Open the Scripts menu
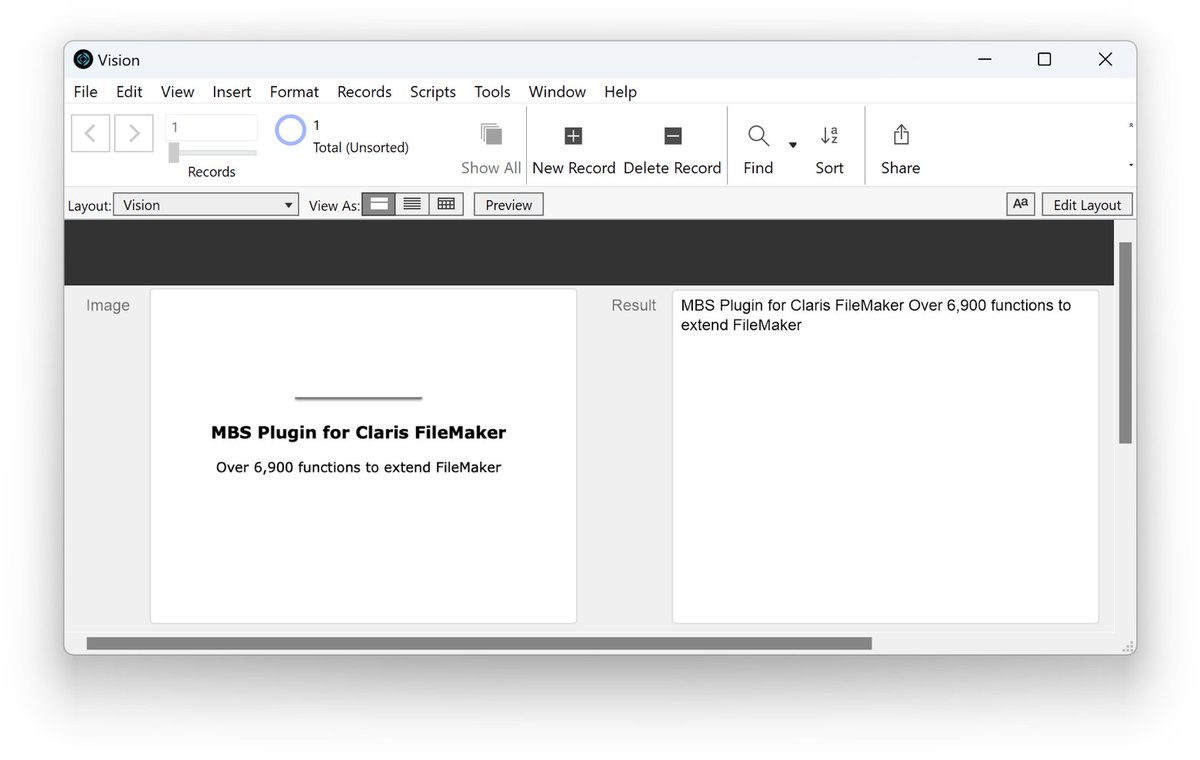The width and height of the screenshot is (1200, 760). pos(433,92)
